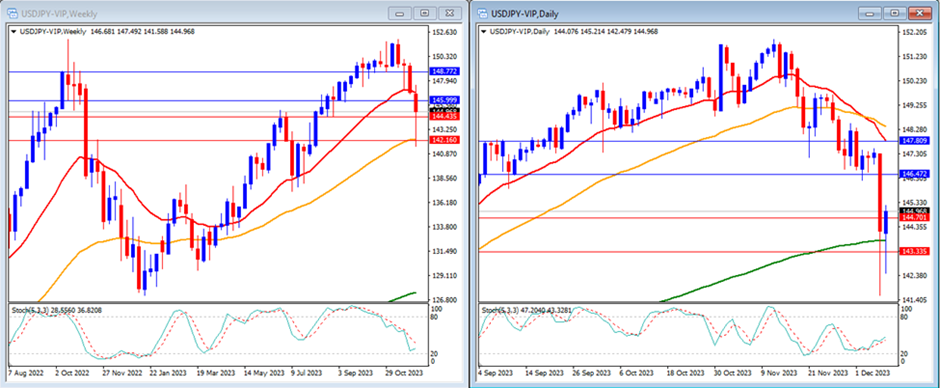
Task: Minimize the USDJPY-VIP,Daily chart window
Action: 871,13
